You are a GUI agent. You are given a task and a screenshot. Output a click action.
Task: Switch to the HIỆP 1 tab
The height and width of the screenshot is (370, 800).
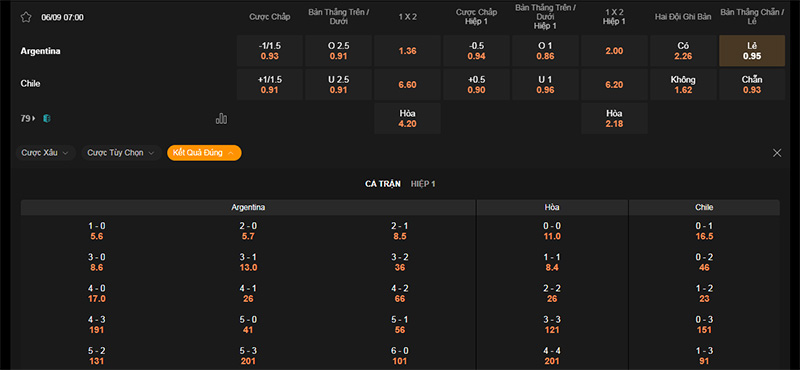click(423, 184)
